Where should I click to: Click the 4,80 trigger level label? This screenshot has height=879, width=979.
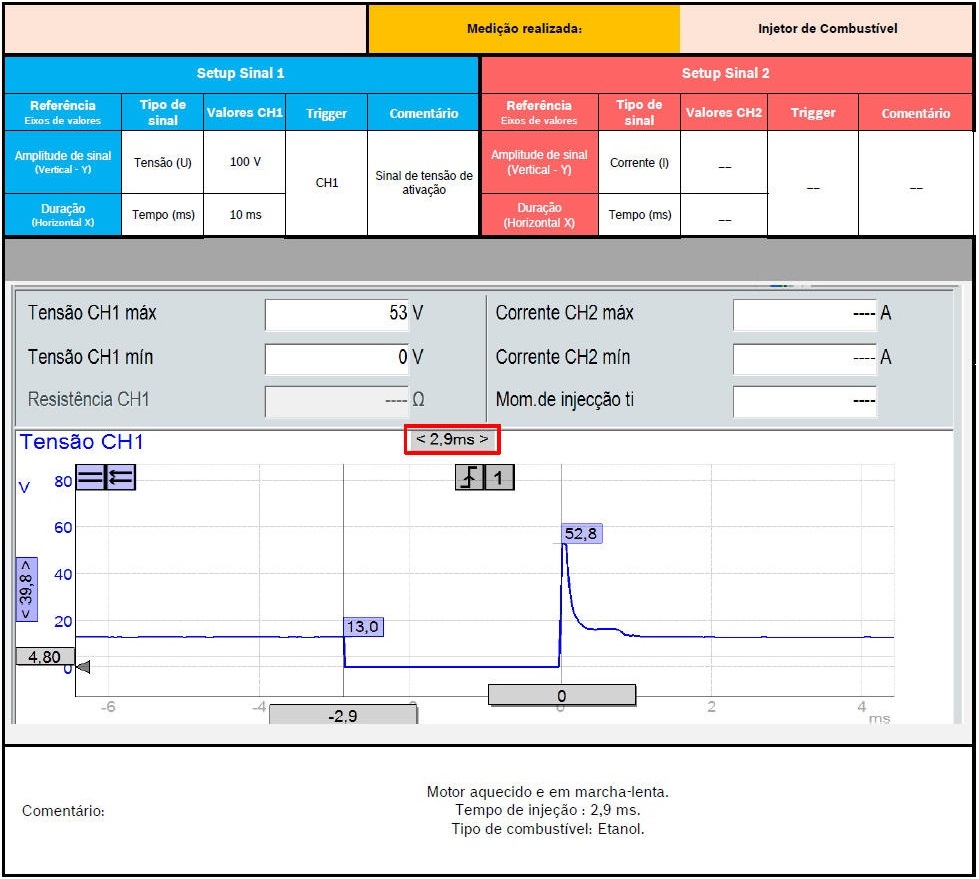click(x=45, y=657)
